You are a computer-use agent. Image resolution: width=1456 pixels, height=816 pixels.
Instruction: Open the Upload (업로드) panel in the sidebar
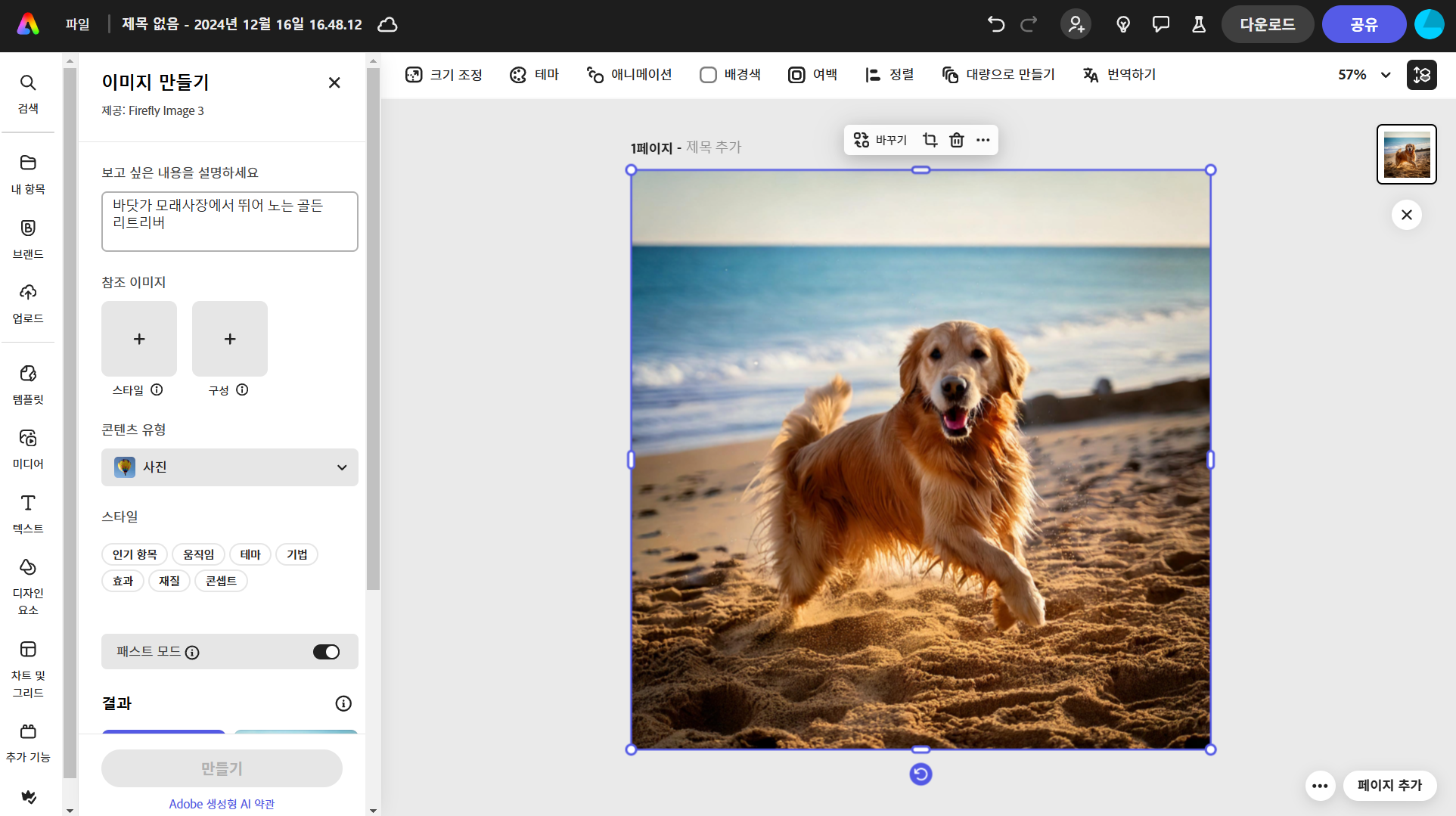(28, 303)
